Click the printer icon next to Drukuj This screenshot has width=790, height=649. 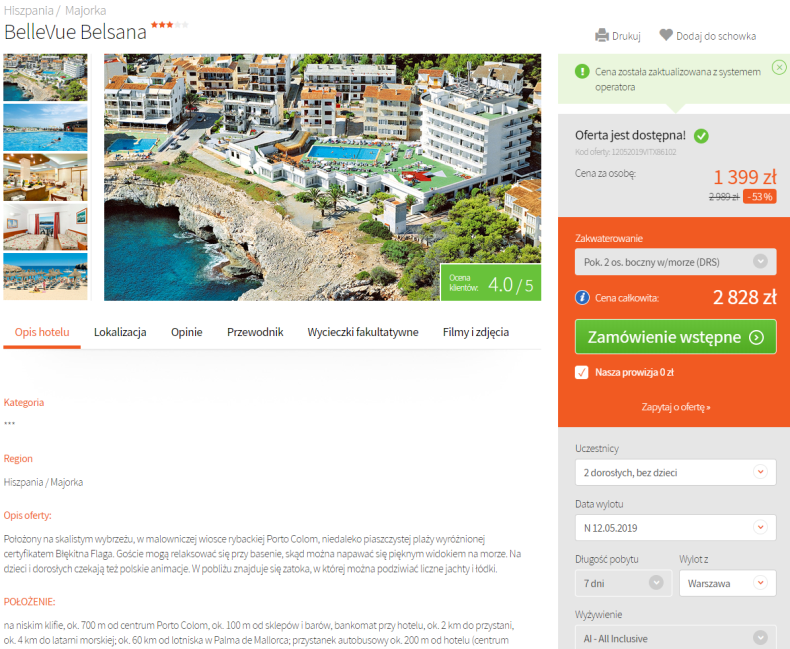tap(602, 36)
